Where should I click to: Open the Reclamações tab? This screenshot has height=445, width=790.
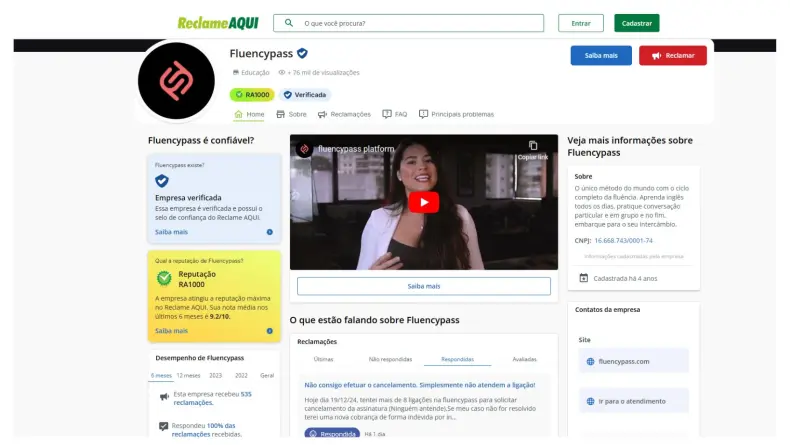point(344,114)
